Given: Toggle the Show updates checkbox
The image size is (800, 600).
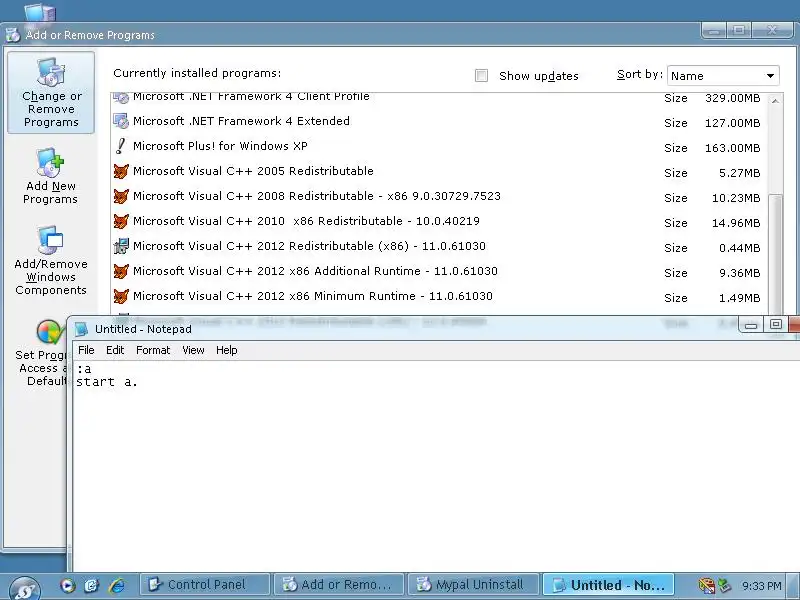Looking at the screenshot, I should click(481, 76).
